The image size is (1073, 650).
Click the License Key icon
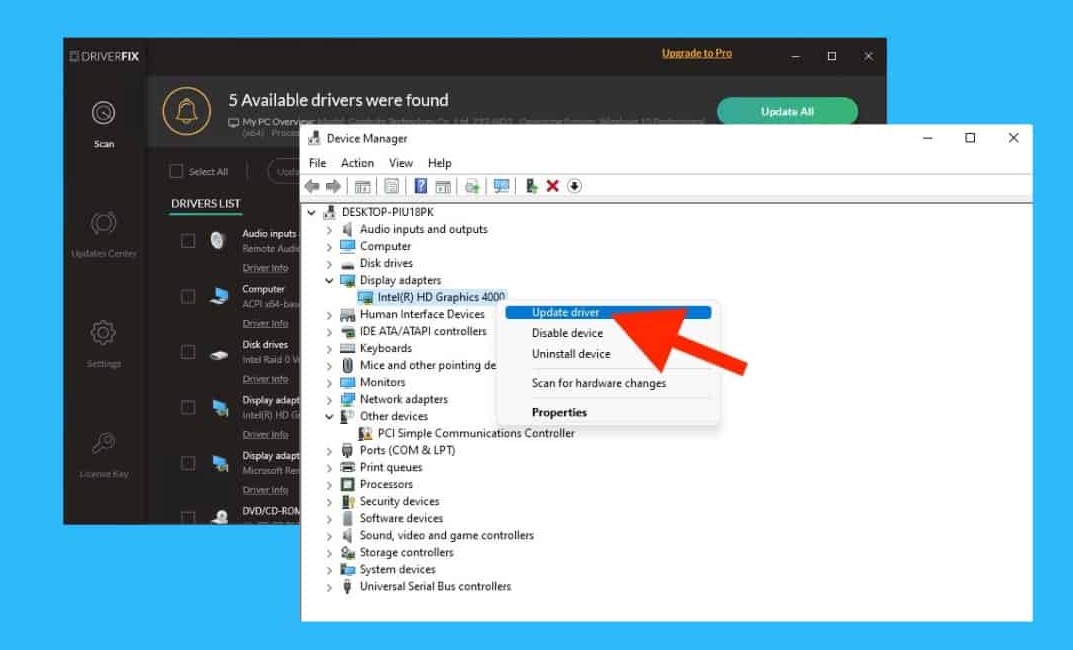tap(103, 443)
